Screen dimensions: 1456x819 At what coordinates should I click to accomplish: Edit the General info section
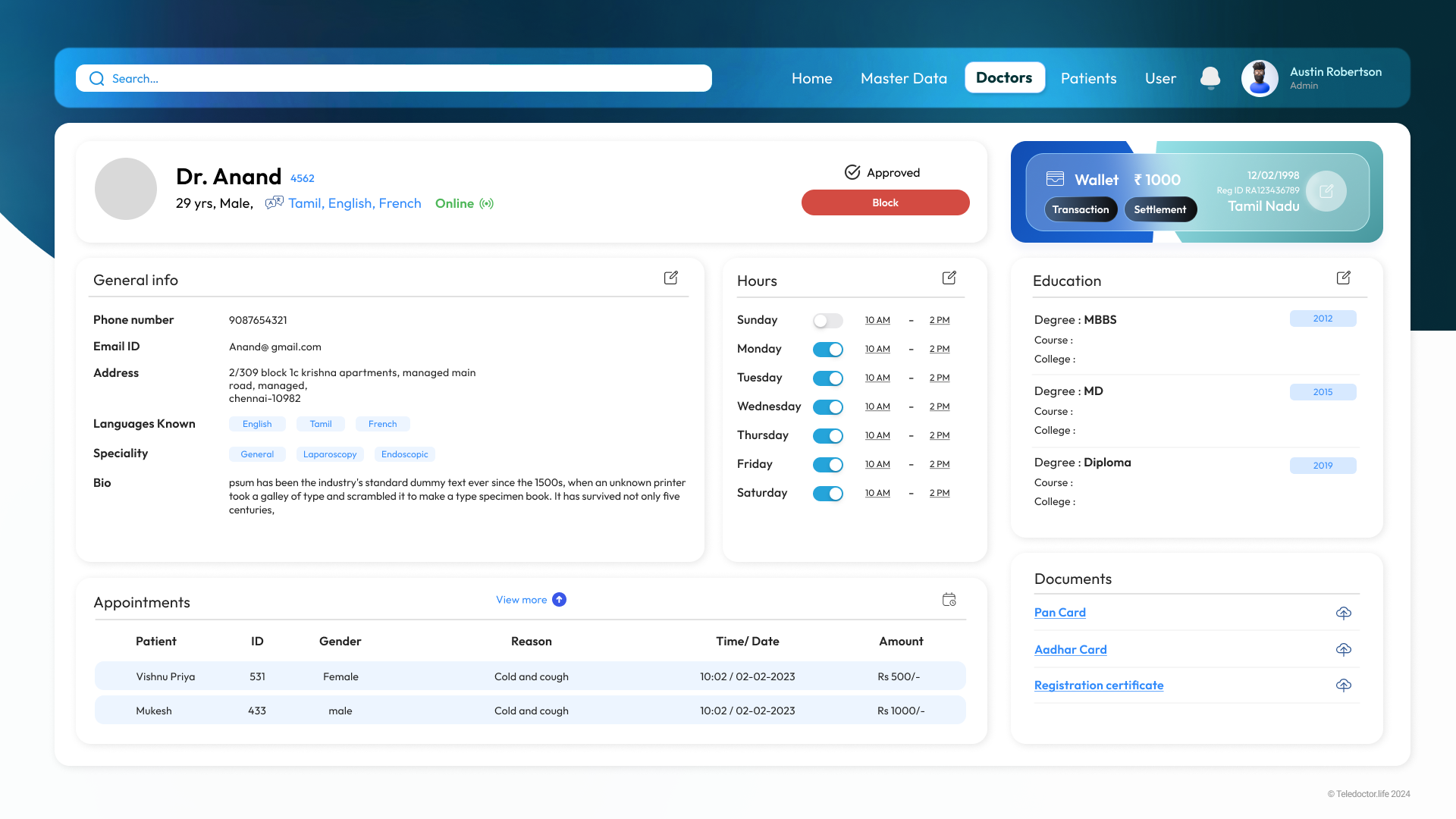point(671,278)
